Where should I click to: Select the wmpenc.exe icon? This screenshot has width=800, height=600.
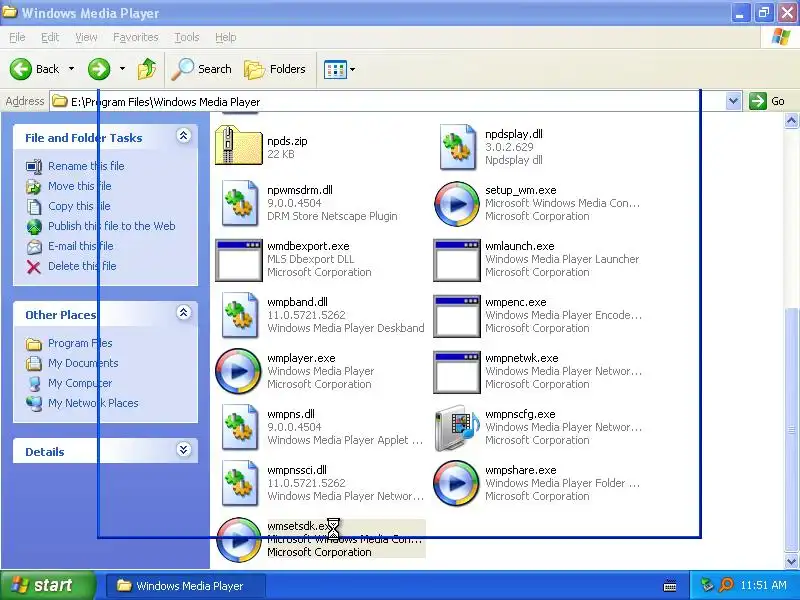pos(457,316)
